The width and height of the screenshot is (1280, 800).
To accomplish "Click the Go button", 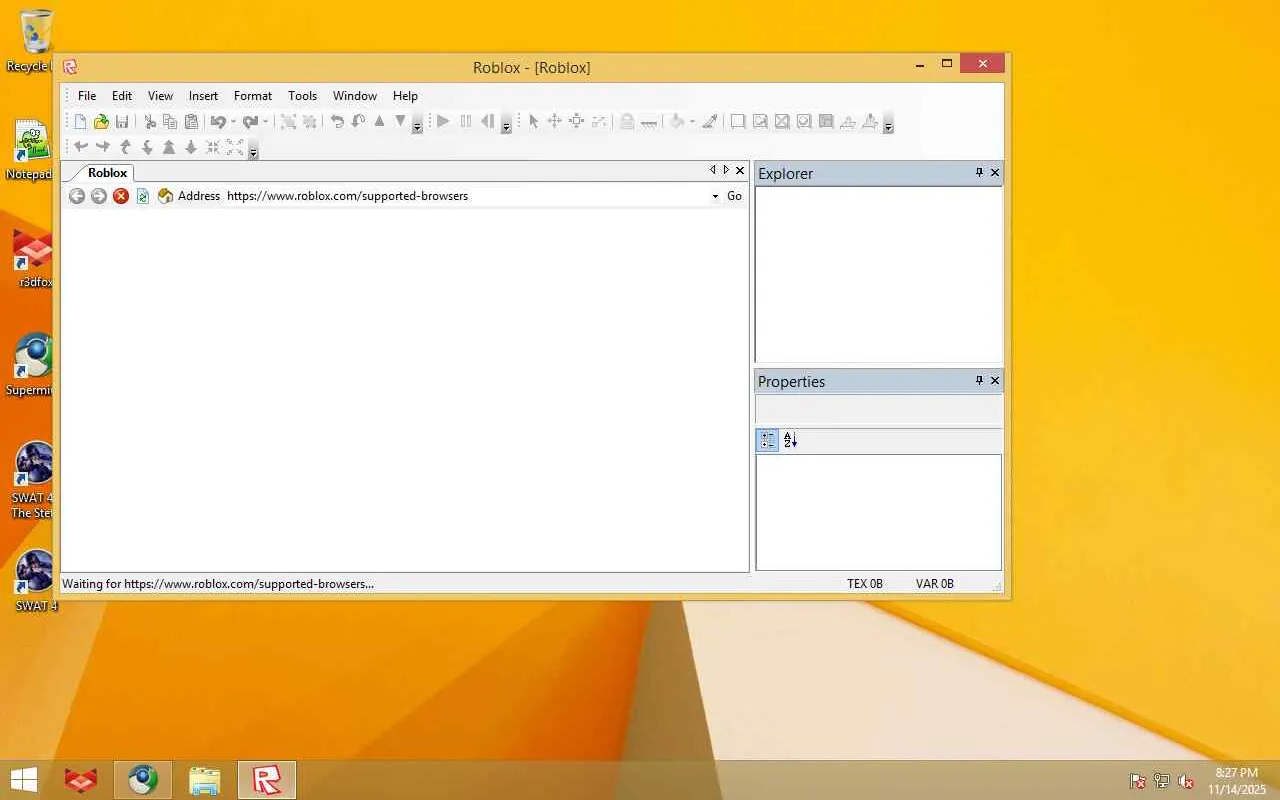I will 734,196.
